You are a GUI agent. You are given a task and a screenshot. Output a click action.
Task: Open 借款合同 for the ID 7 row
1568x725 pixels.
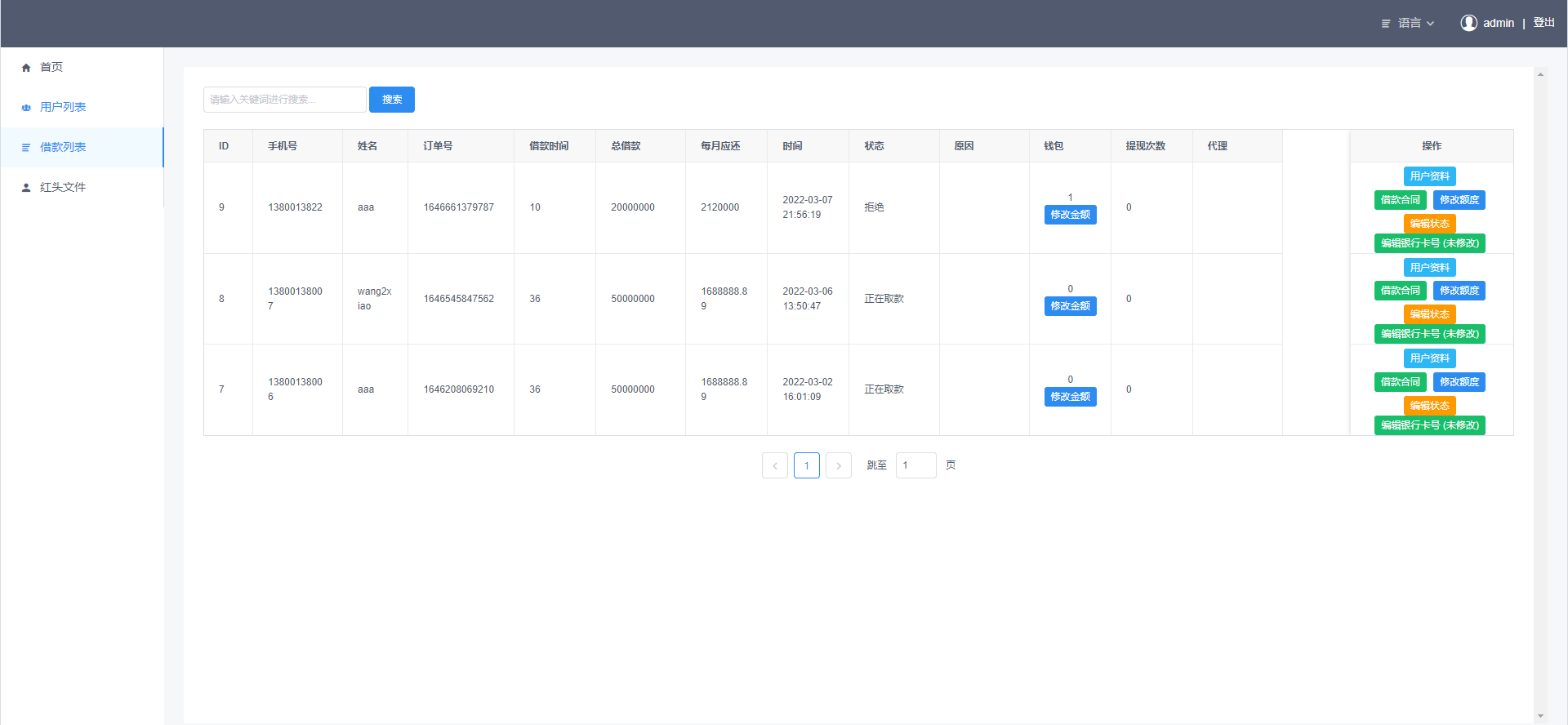(1400, 382)
